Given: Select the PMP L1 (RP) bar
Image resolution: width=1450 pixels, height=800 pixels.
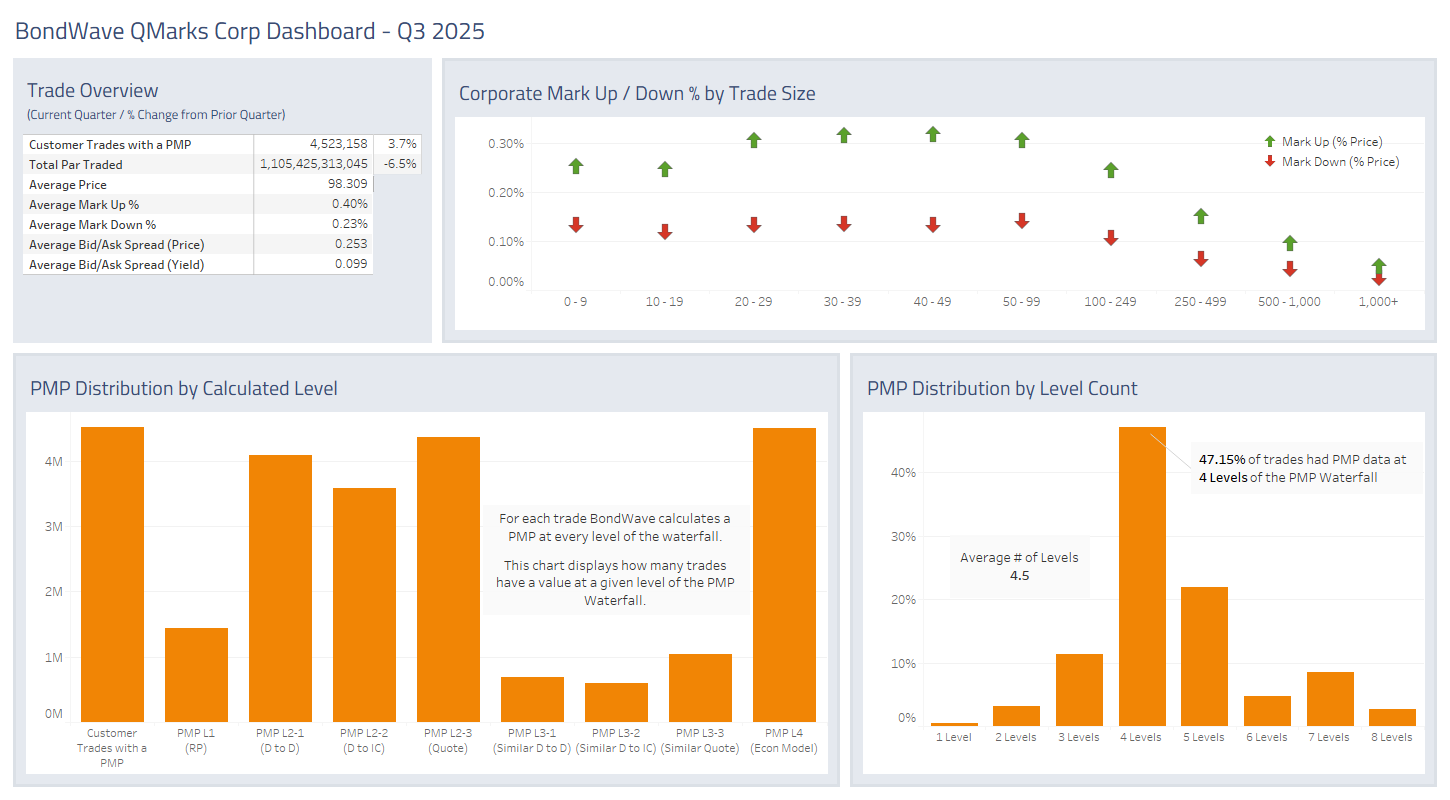Looking at the screenshot, I should 196,675.
